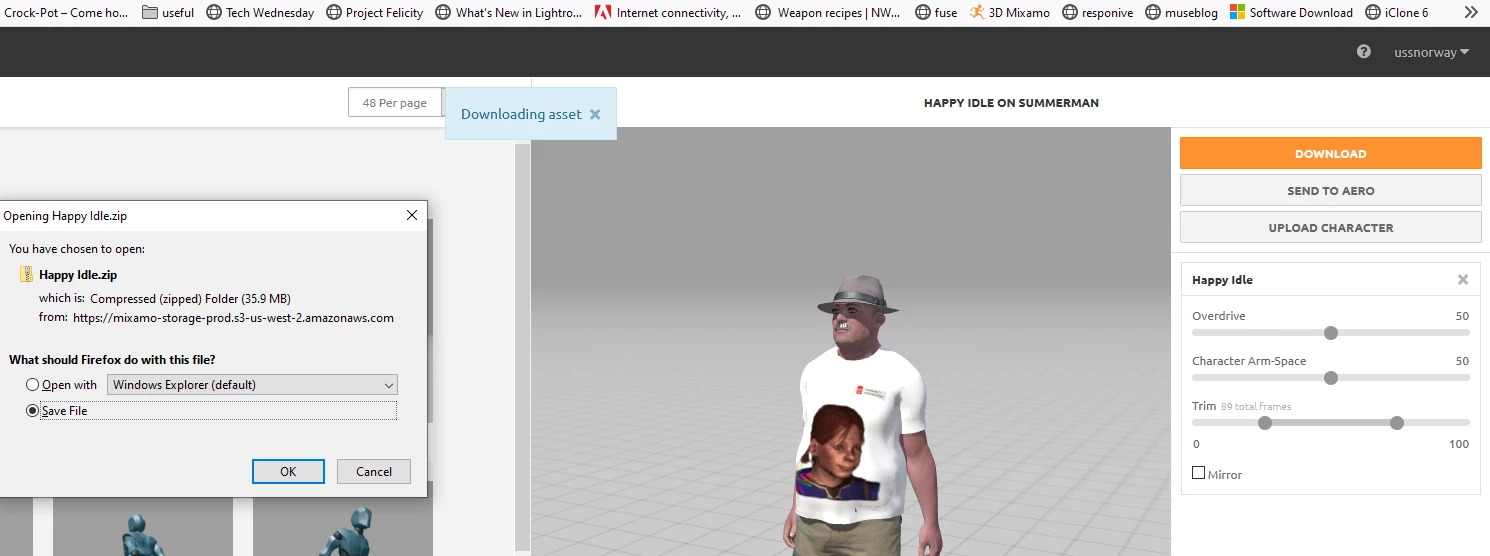1490x556 pixels.
Task: Open the ussnorway account dropdown
Action: (x=1432, y=52)
